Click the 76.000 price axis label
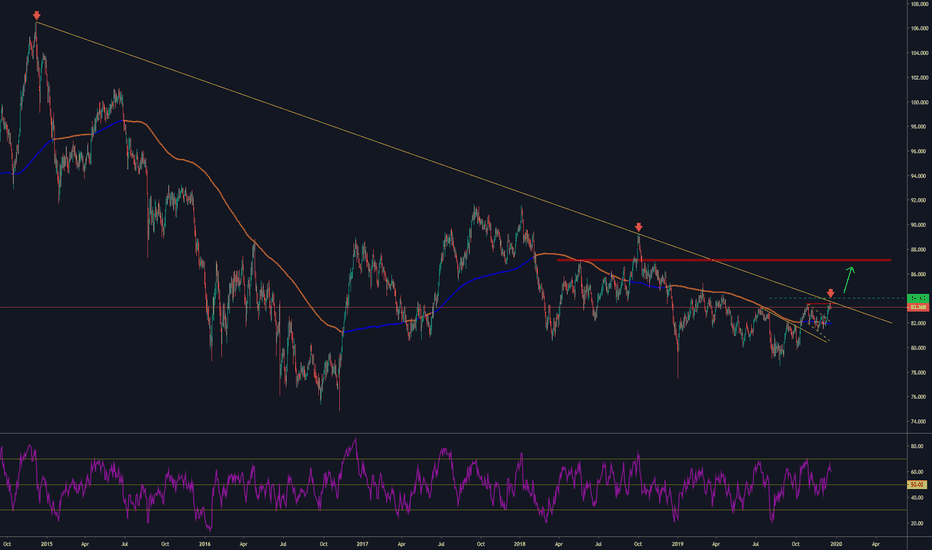This screenshot has width=932, height=550. pyautogui.click(x=916, y=397)
